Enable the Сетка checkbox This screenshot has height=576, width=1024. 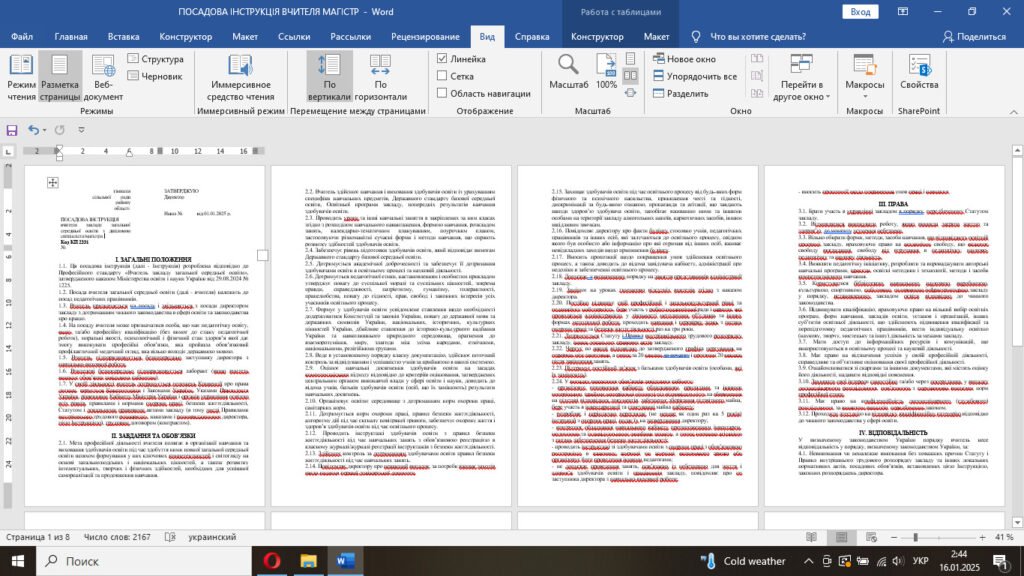tap(442, 76)
